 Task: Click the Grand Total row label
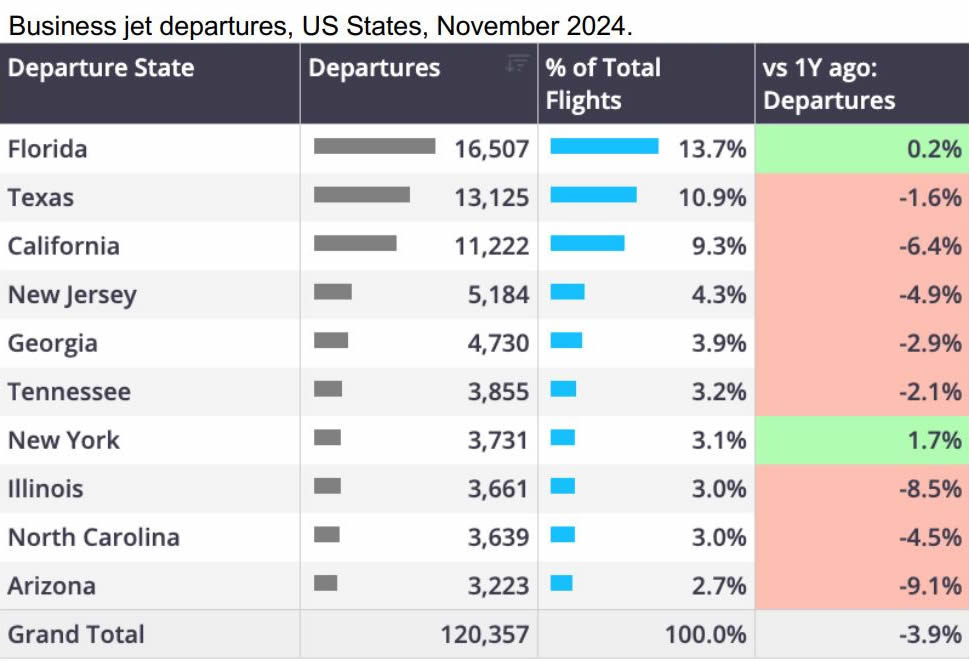tap(76, 634)
